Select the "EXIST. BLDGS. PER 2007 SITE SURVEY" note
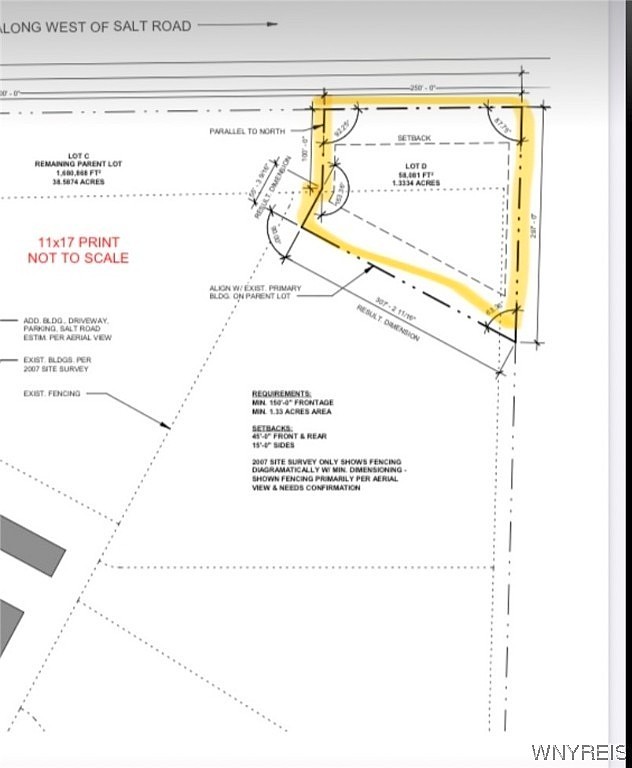 pos(56,364)
